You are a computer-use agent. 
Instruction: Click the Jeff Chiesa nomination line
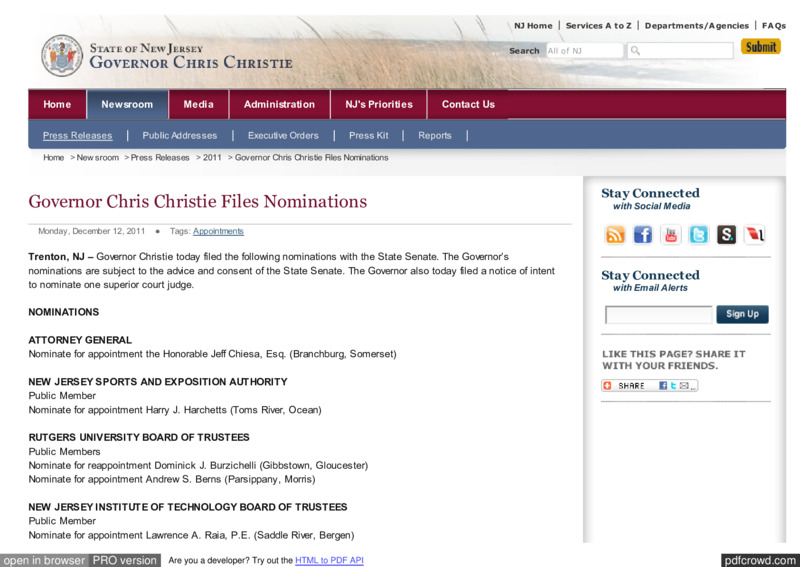[212, 354]
